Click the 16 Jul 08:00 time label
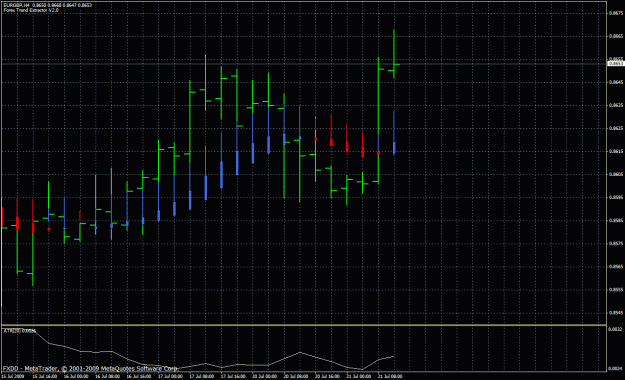The width and height of the screenshot is (625, 380). click(x=107, y=376)
